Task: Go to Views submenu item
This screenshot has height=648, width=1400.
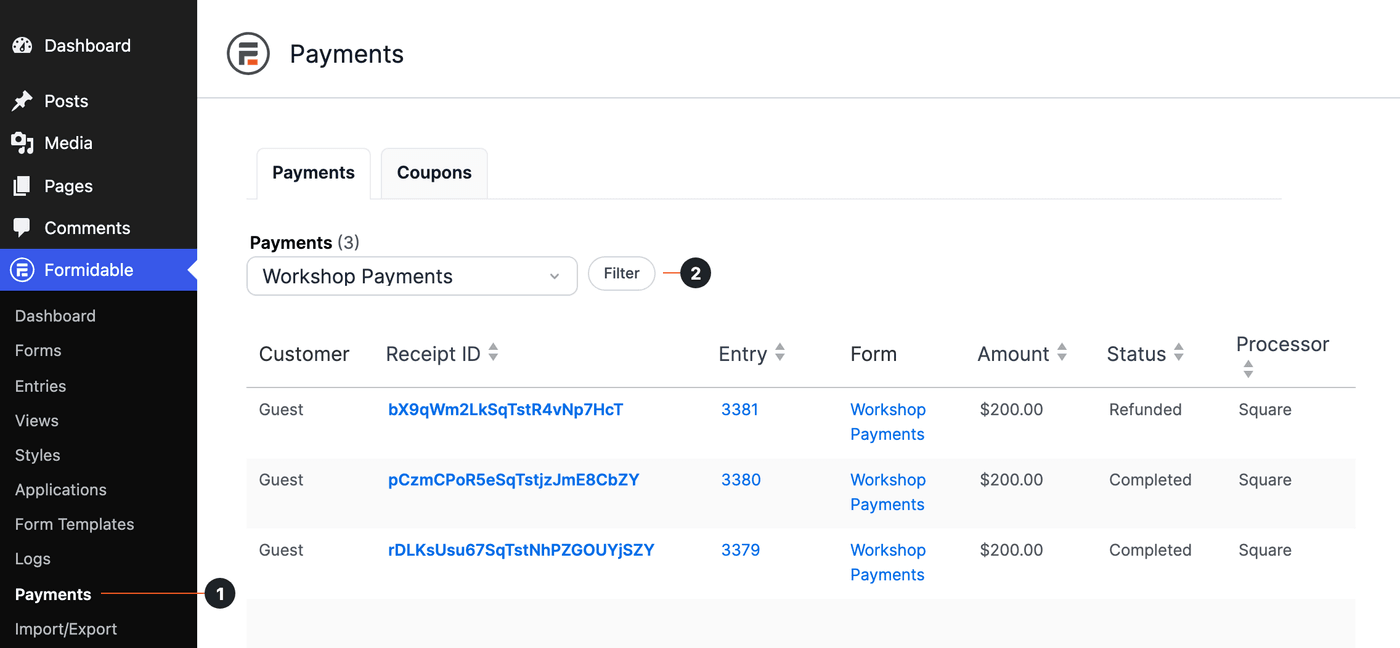Action: tap(37, 421)
